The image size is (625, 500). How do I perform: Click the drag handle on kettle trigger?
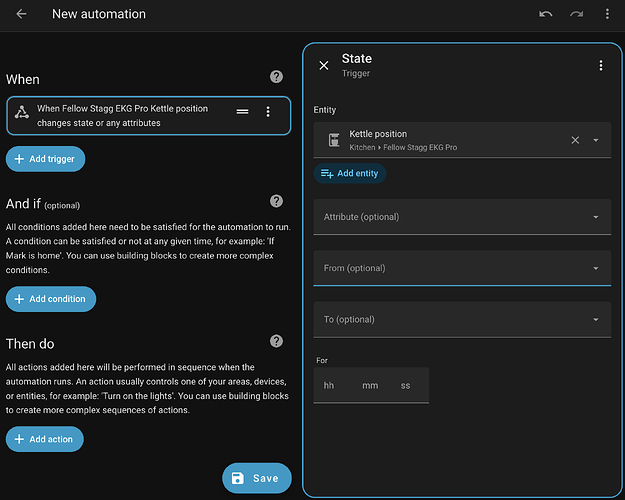click(x=242, y=112)
